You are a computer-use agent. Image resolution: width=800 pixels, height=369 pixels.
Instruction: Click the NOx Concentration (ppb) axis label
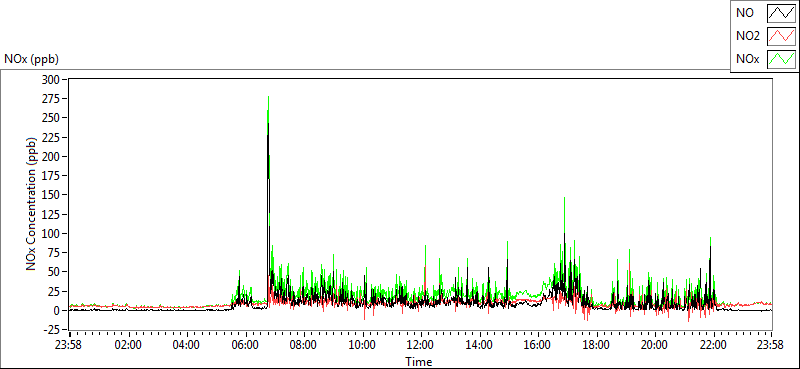tap(32, 204)
